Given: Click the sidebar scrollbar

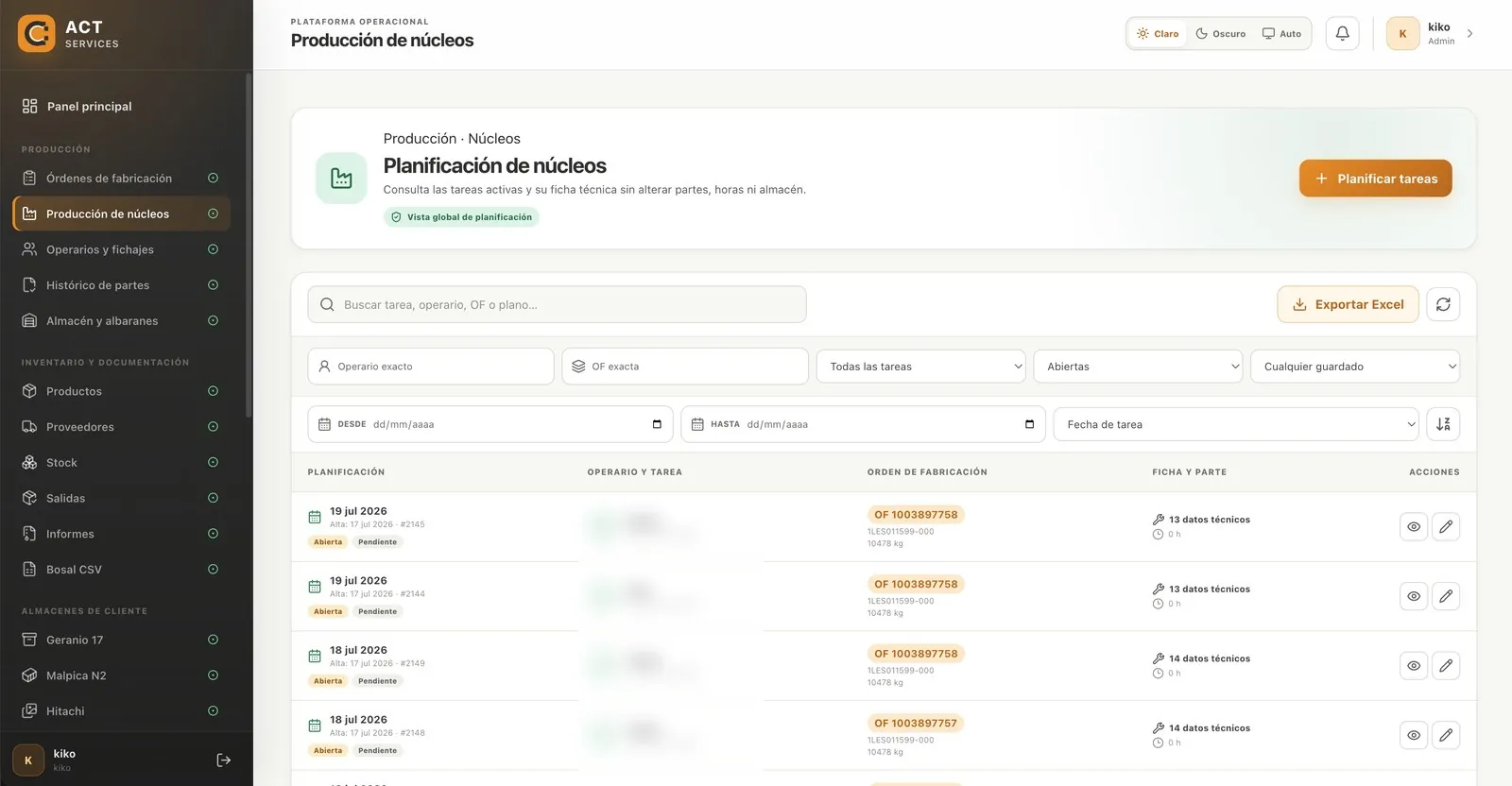Looking at the screenshot, I should (249, 246).
